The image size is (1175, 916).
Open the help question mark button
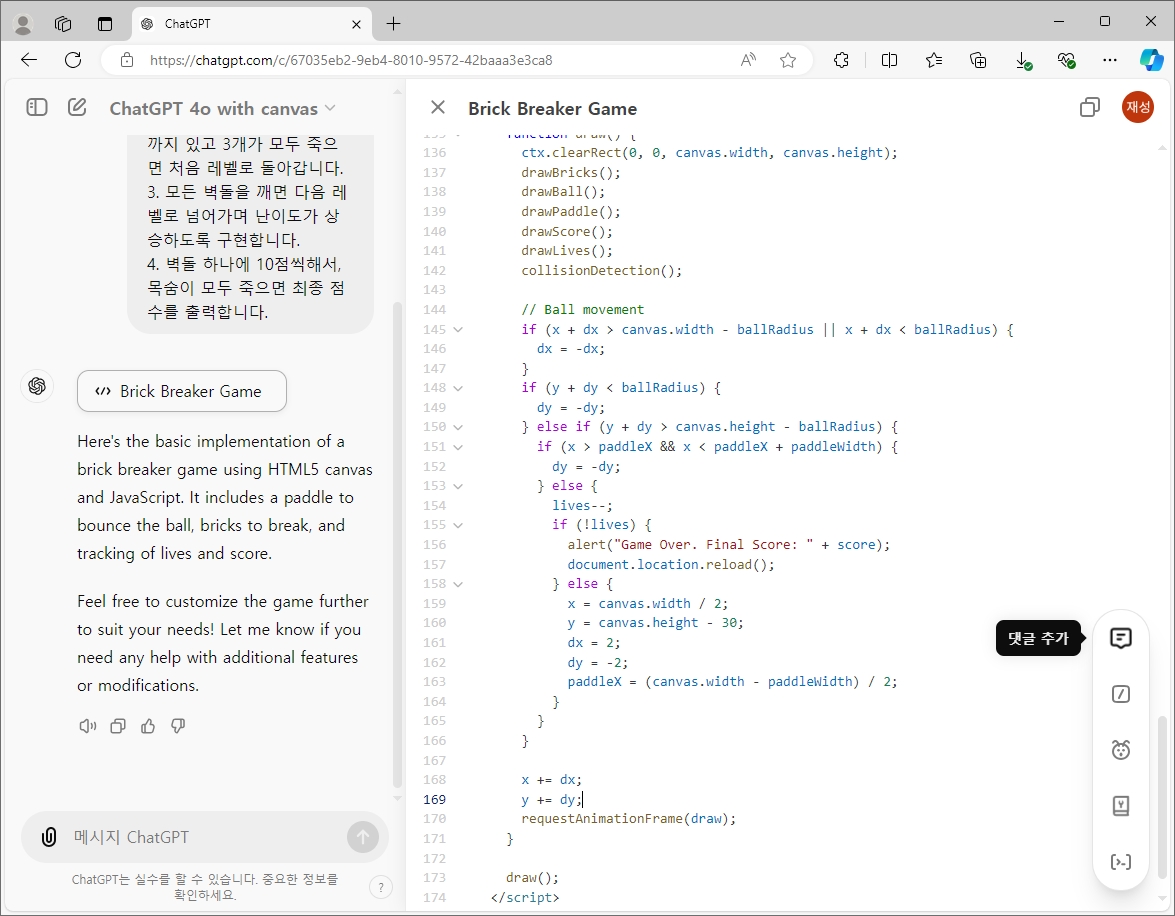(x=381, y=888)
